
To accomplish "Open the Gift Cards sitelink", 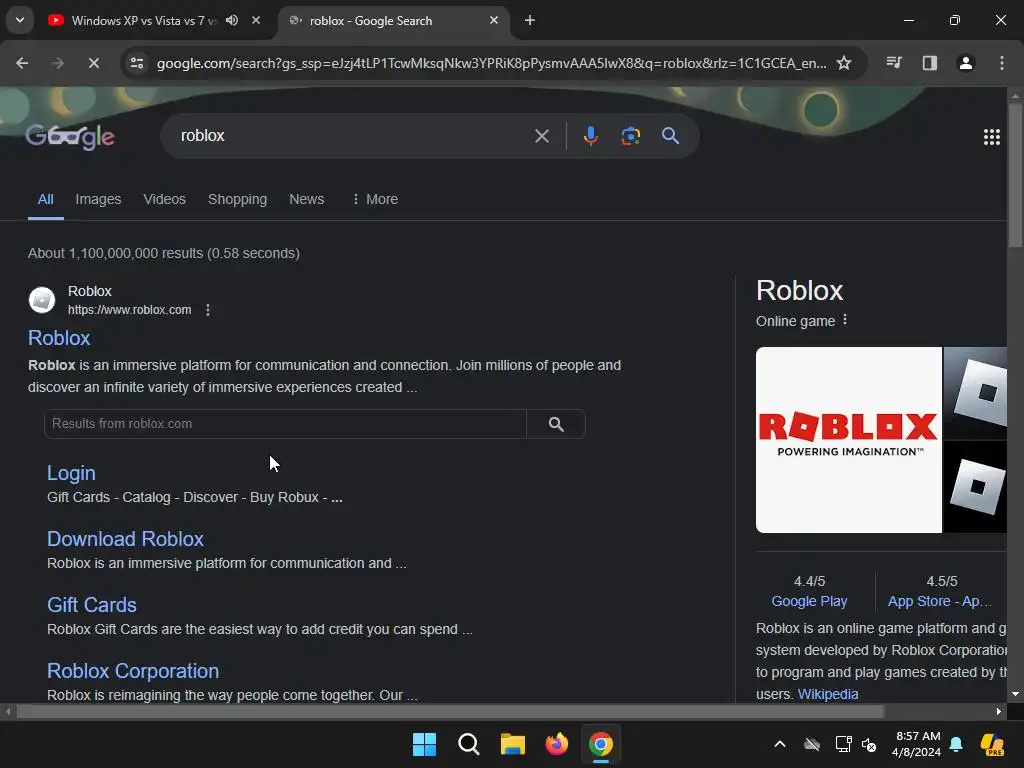I will coord(91,605).
